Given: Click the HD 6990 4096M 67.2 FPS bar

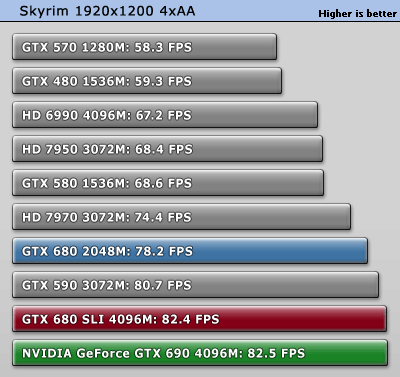Looking at the screenshot, I should tap(165, 115).
